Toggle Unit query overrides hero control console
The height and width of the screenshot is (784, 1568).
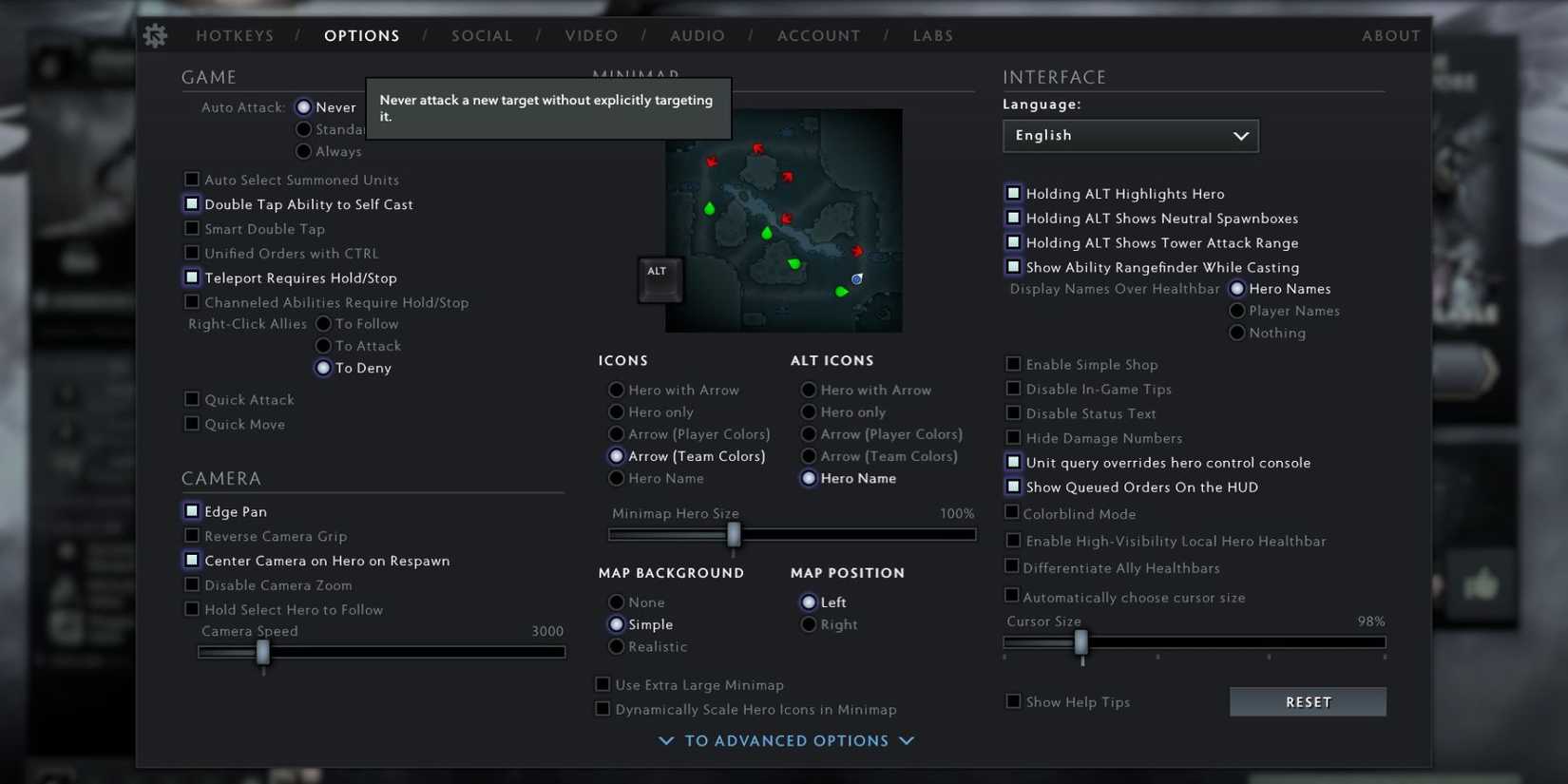(x=1014, y=462)
